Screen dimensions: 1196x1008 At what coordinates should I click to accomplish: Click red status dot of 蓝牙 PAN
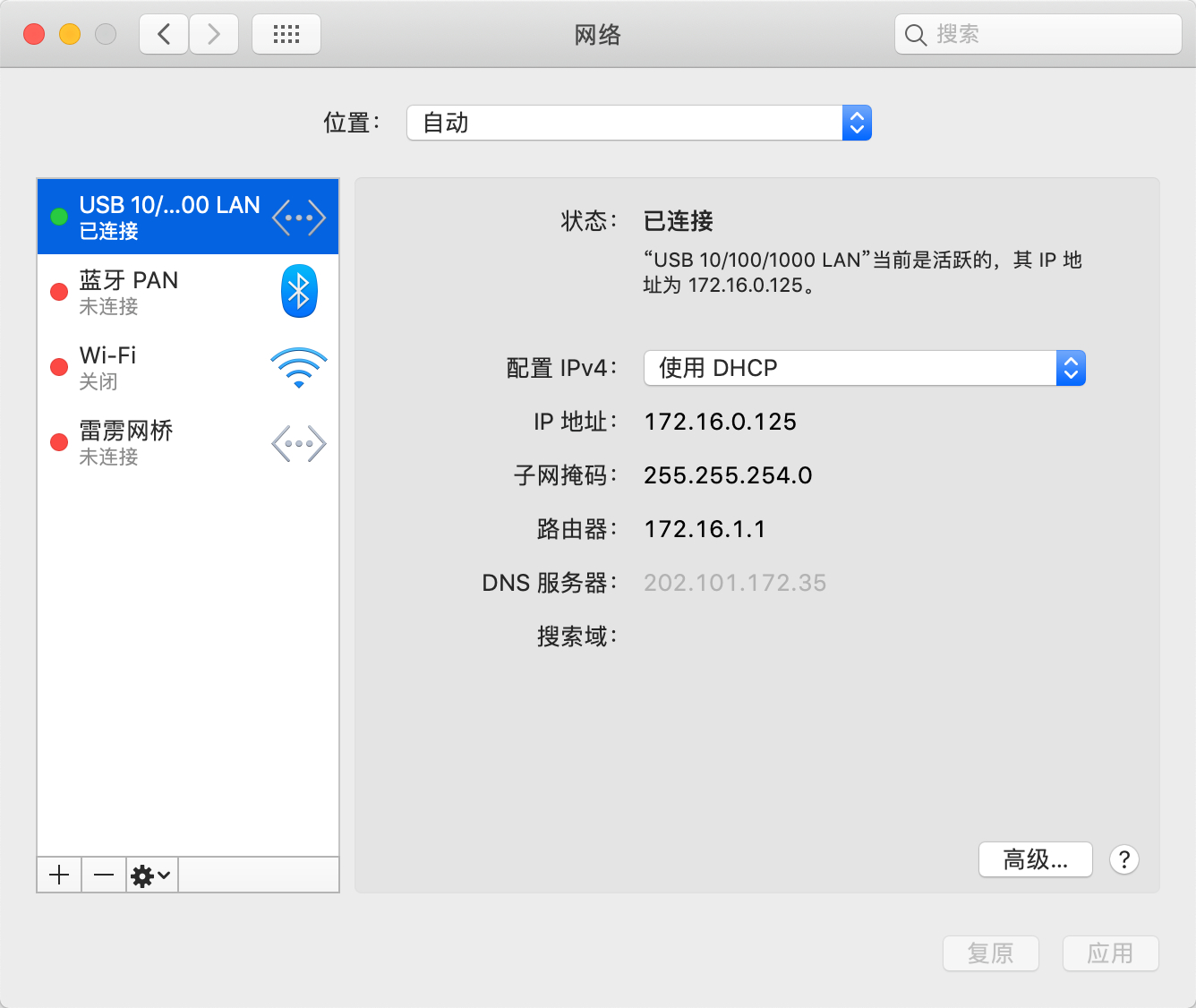[x=59, y=292]
